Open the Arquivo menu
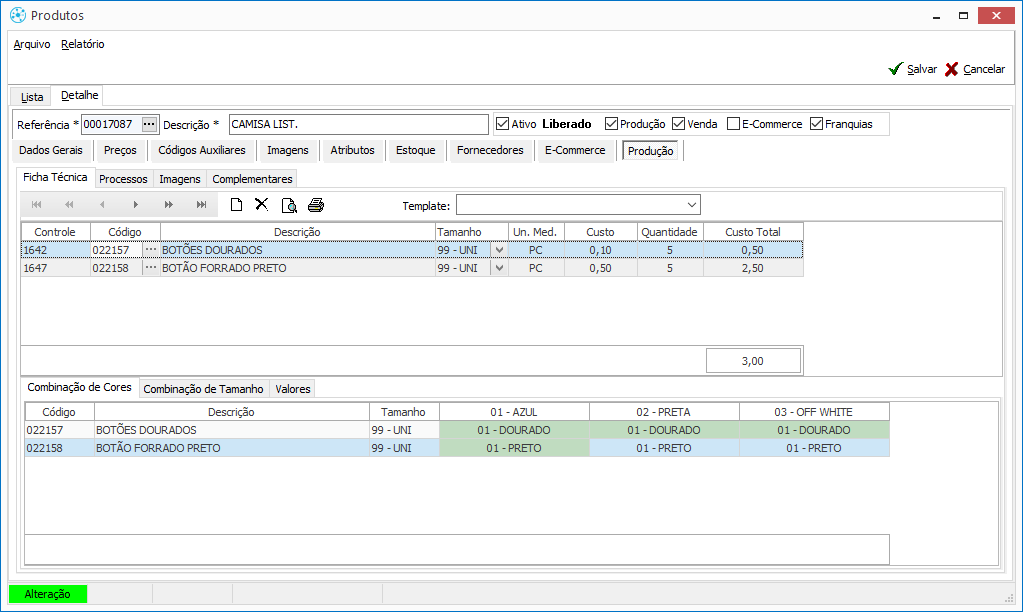The image size is (1023, 612). point(32,44)
